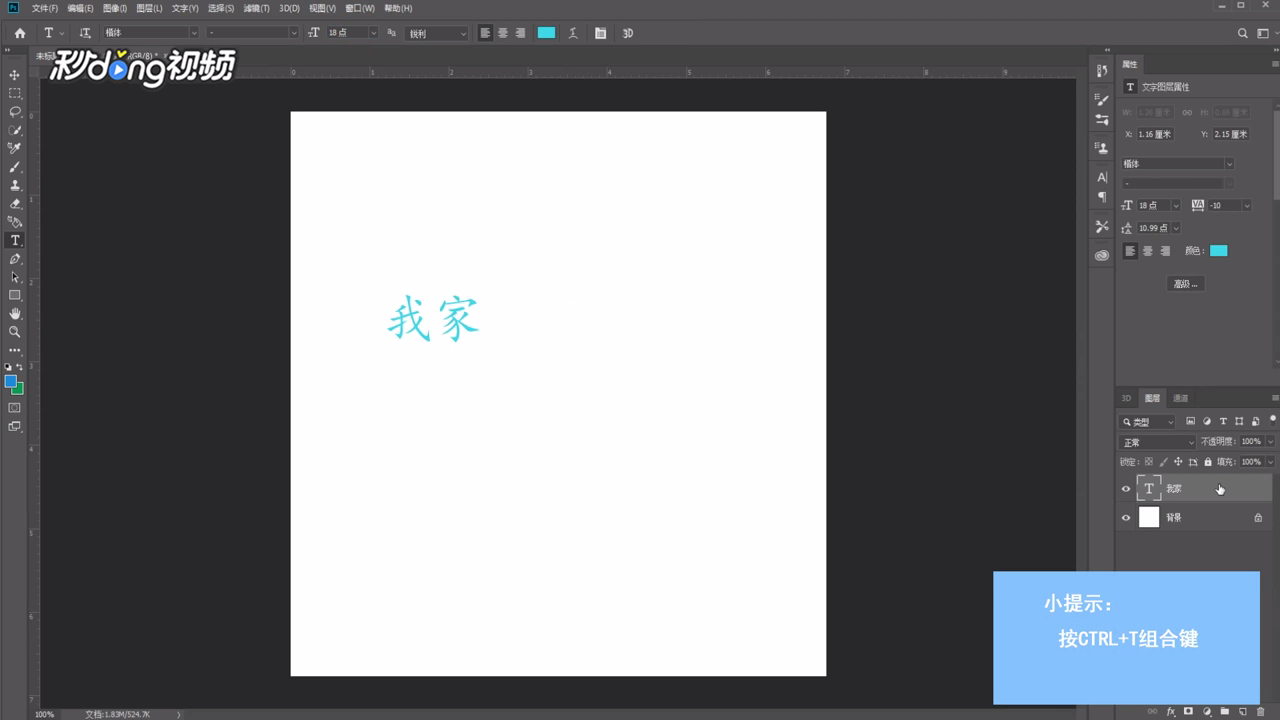This screenshot has width=1280, height=720.
Task: Open the font family dropdown in options bar
Action: (x=192, y=33)
